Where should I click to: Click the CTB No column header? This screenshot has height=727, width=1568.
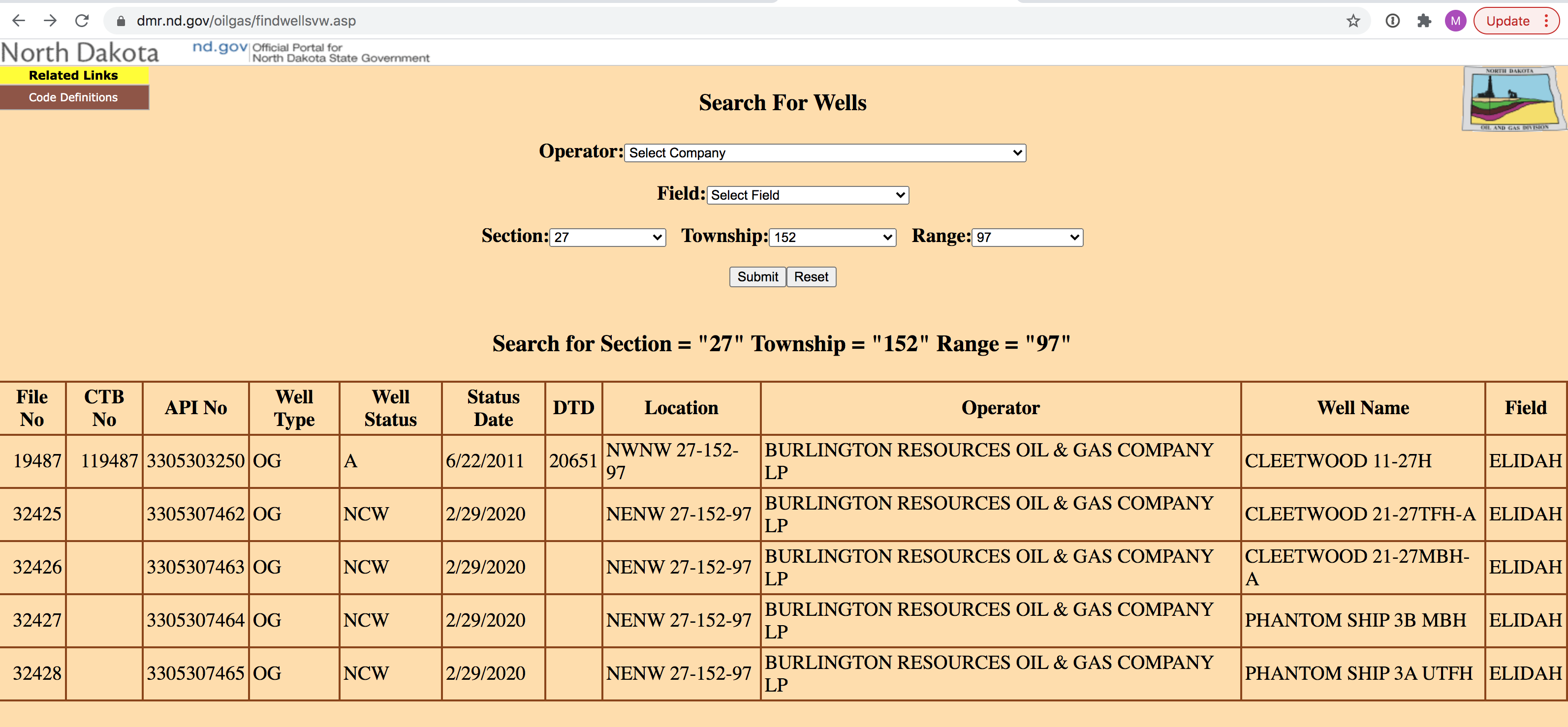(104, 408)
